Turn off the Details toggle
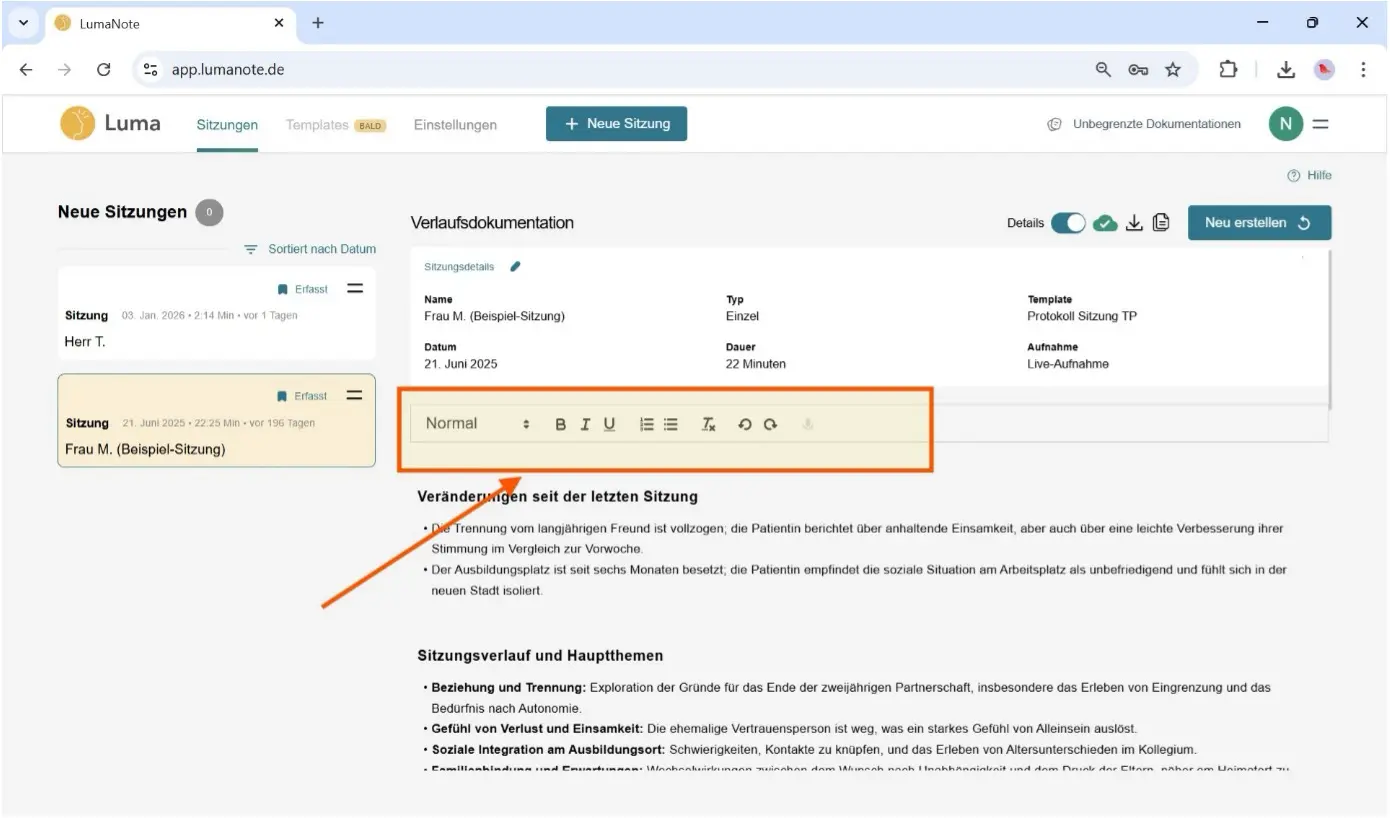1390x818 pixels. [1067, 223]
